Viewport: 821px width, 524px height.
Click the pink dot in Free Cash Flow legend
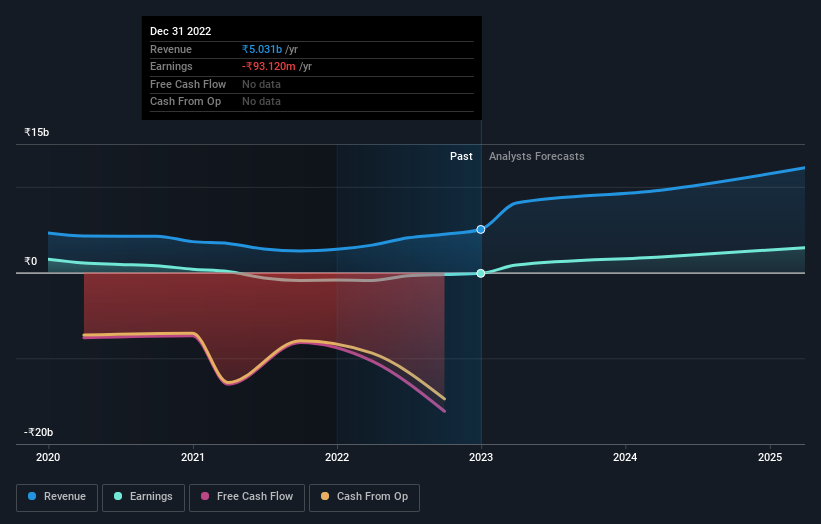tap(205, 496)
